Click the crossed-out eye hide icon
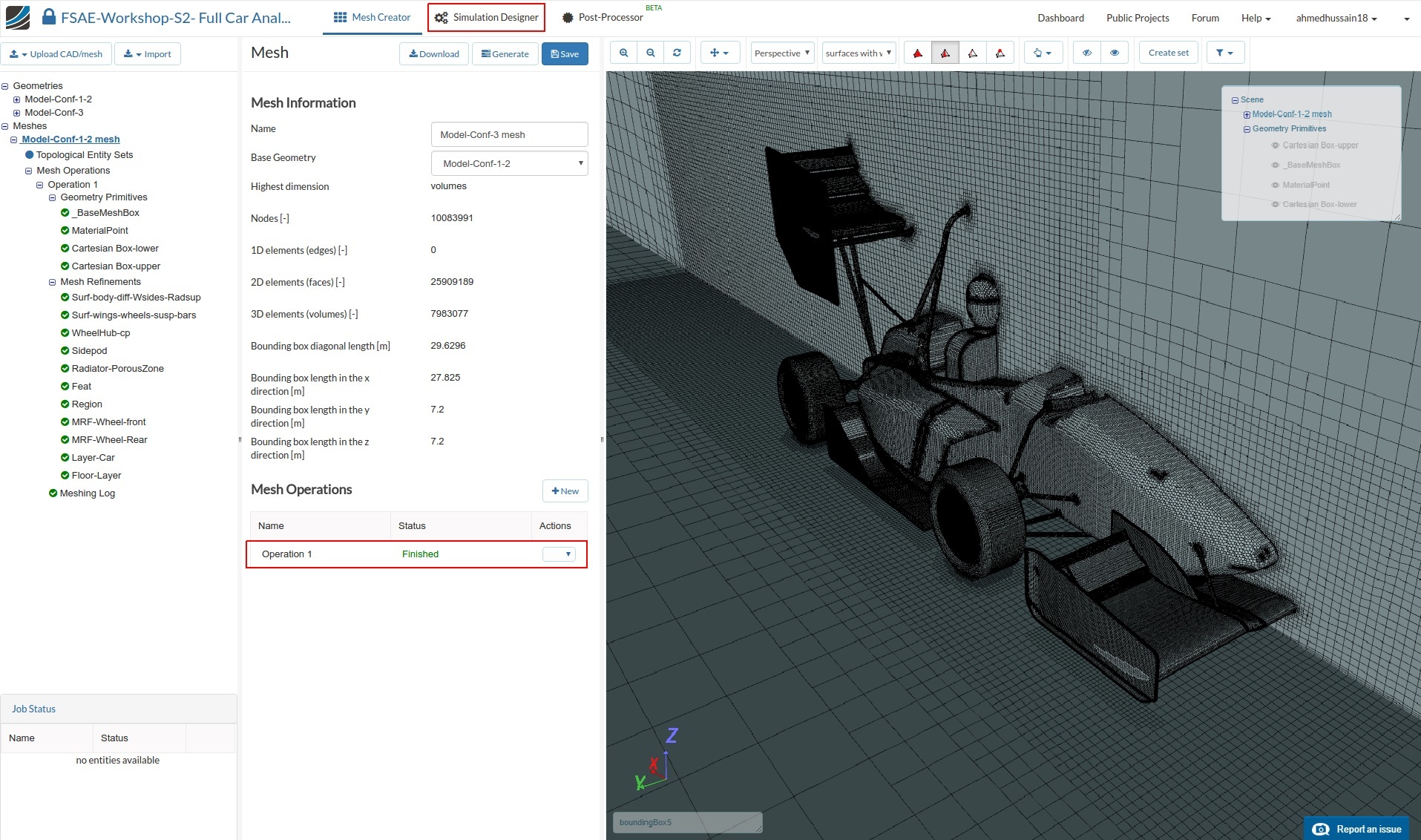Image resolution: width=1421 pixels, height=840 pixels. (1086, 53)
